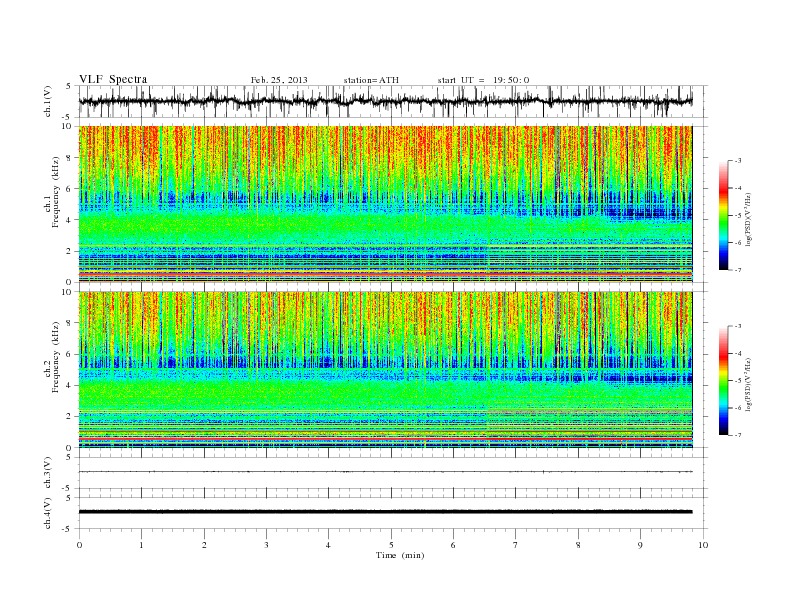This screenshot has width=792, height=612.
Task: Click the '0' tick on the time axis
Action: coord(79,545)
